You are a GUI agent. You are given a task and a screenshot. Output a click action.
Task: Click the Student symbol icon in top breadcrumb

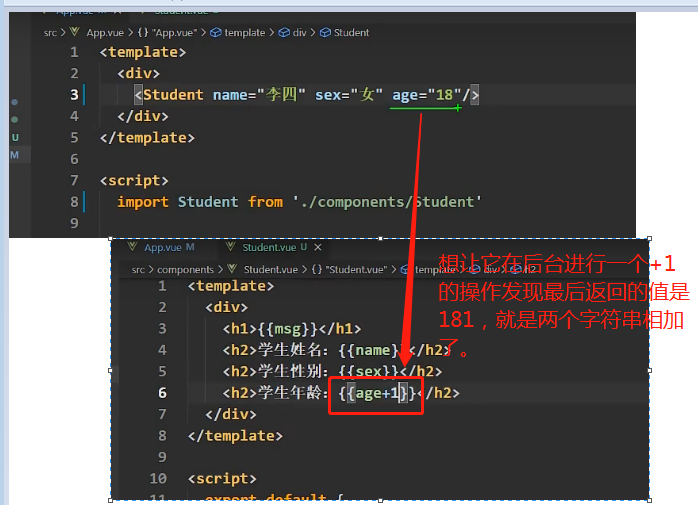(325, 33)
